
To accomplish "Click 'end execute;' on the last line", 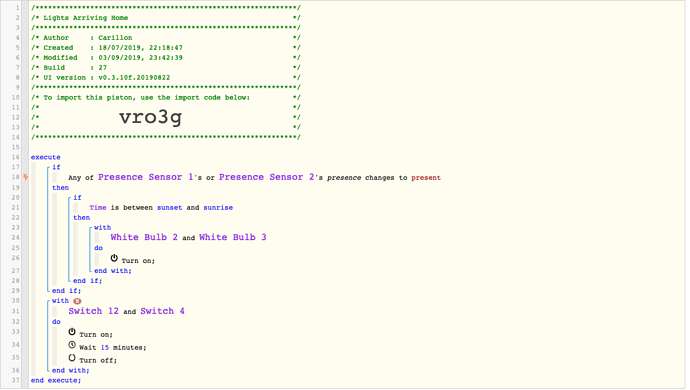I will (56, 380).
